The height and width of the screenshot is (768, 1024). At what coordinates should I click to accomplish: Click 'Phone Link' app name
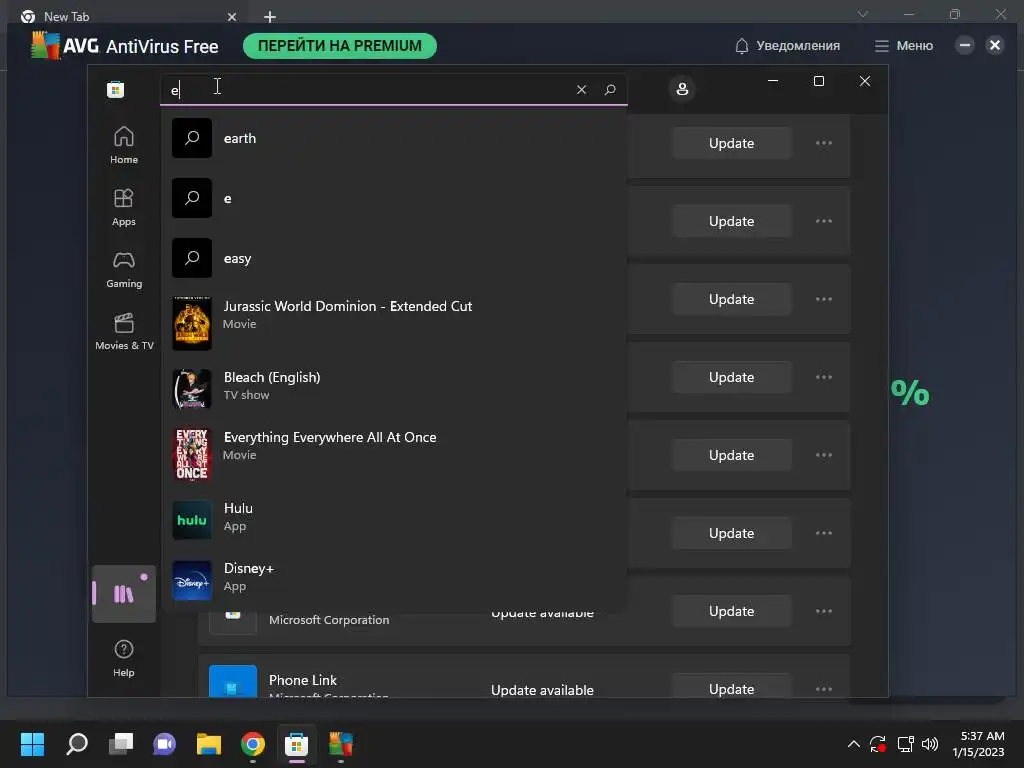pyautogui.click(x=302, y=680)
